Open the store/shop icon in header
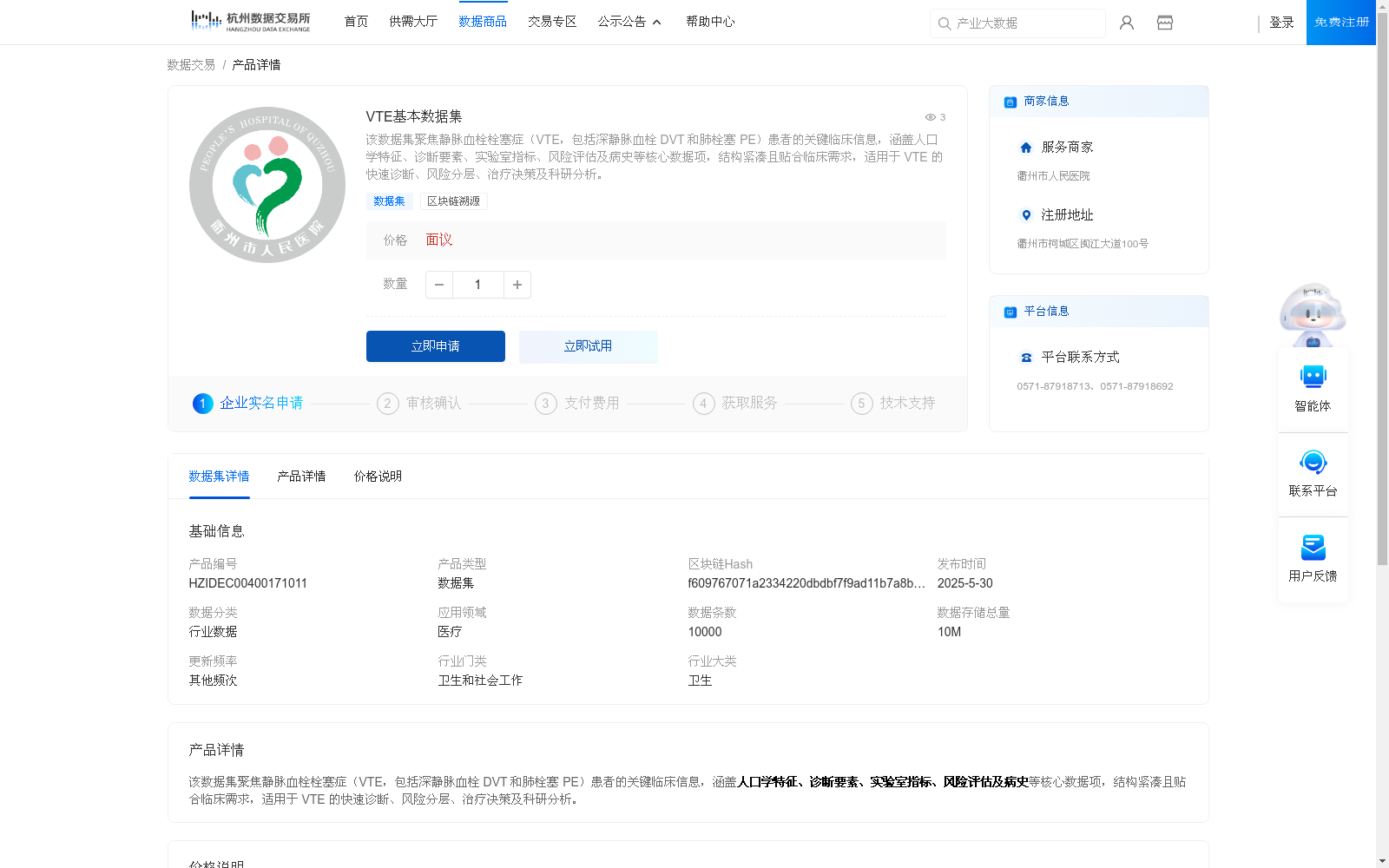 [1165, 23]
